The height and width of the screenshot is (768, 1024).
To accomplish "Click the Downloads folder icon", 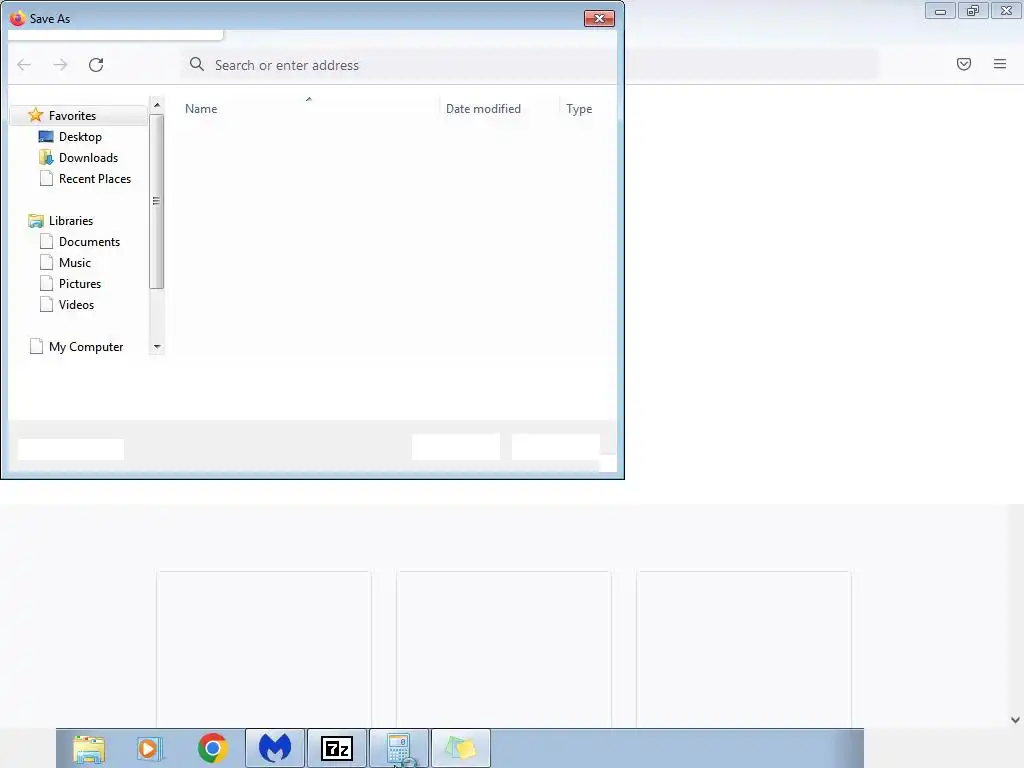I will (x=46, y=157).
